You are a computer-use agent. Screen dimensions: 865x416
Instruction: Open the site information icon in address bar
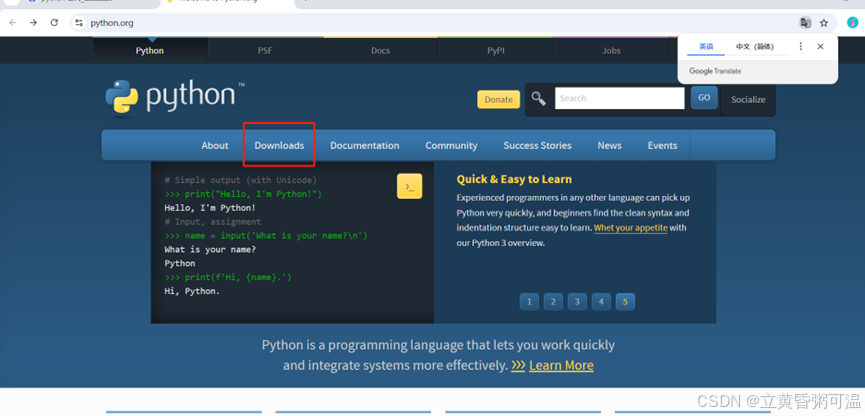pos(79,23)
